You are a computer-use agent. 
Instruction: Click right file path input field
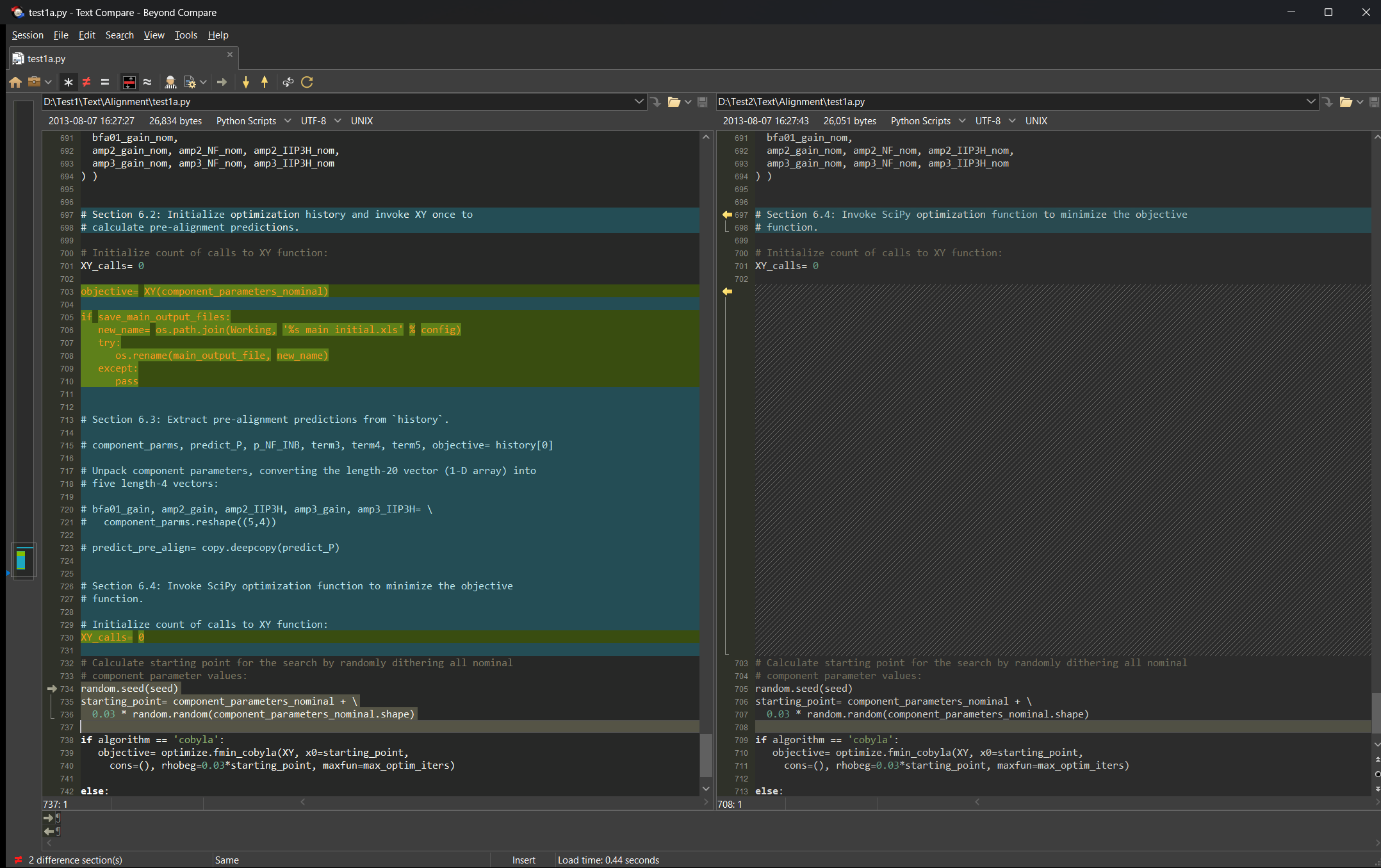coord(1011,102)
